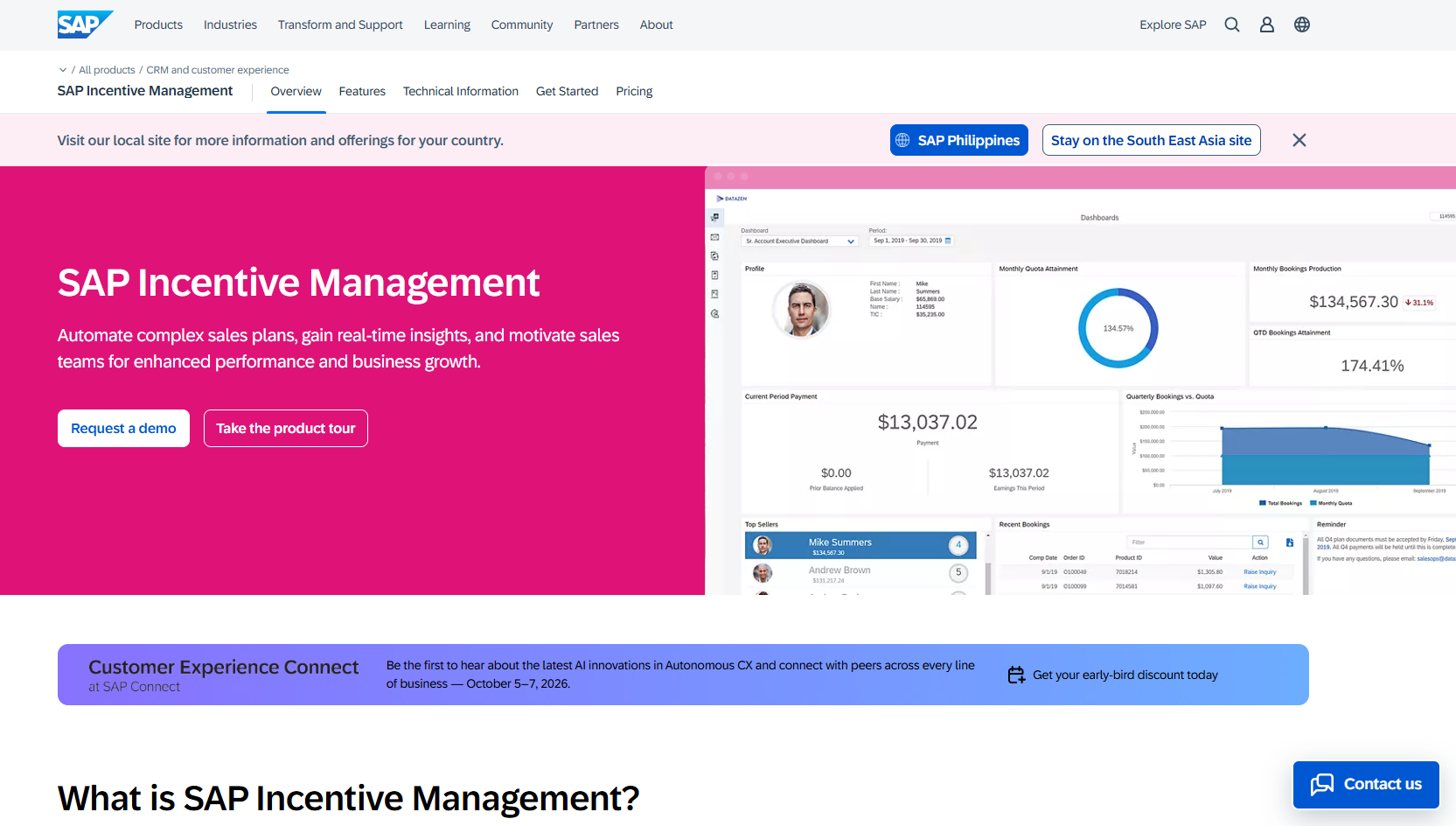Screen dimensions: 1456x826
Task: Dismiss the local site banner with X
Action: pos(1299,140)
